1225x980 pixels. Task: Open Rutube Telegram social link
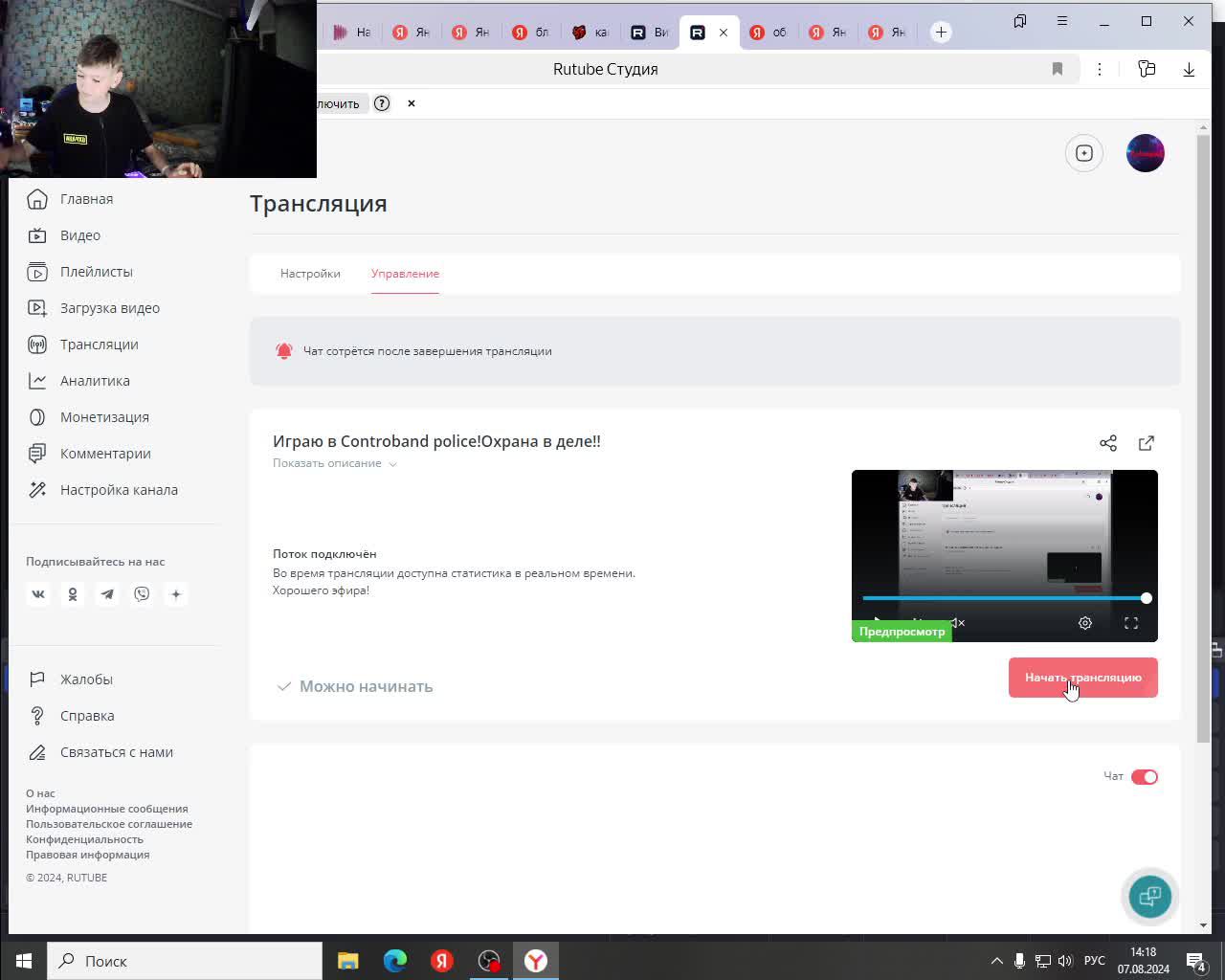(107, 594)
